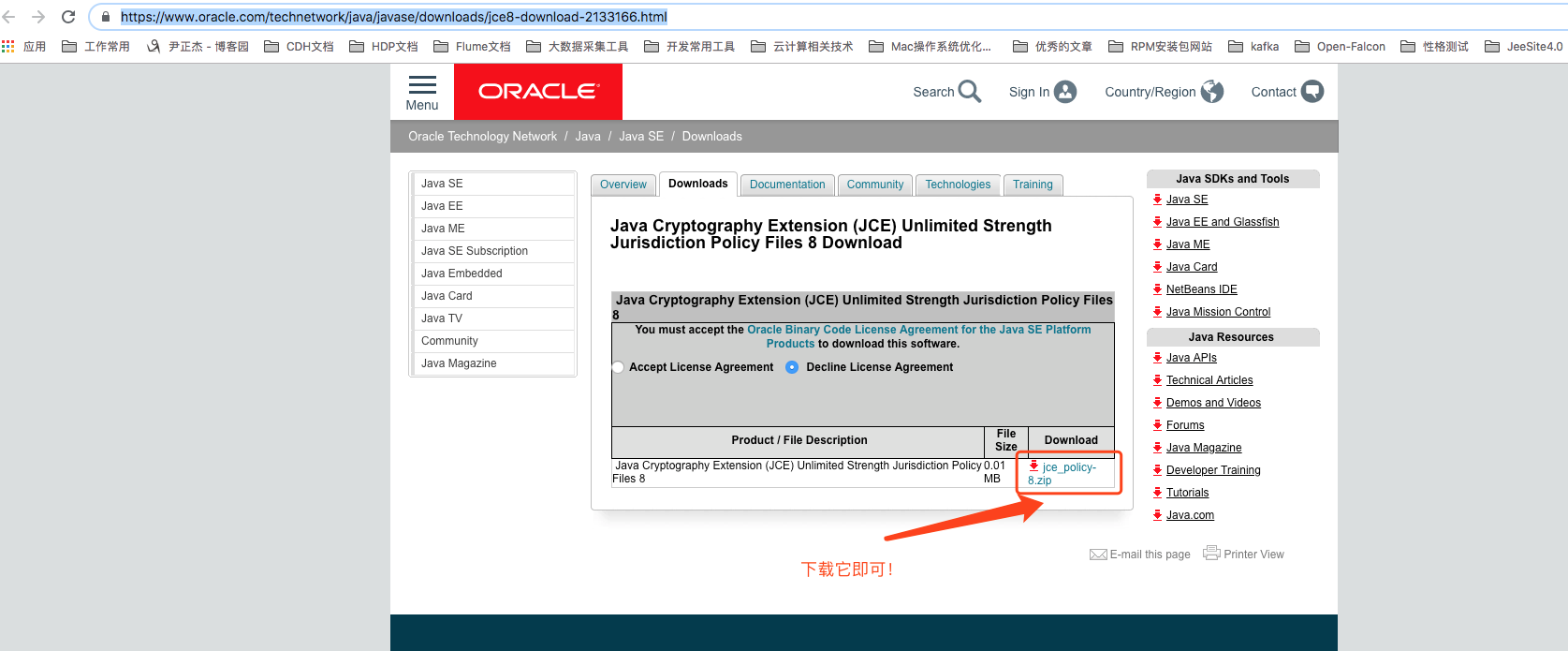Open the JeeSite4.0 bookmark folder
The image size is (1568, 651).
tap(1523, 46)
